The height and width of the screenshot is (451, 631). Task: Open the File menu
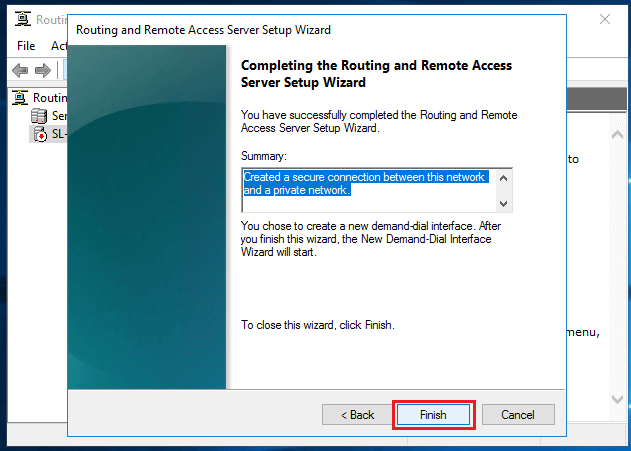[26, 46]
